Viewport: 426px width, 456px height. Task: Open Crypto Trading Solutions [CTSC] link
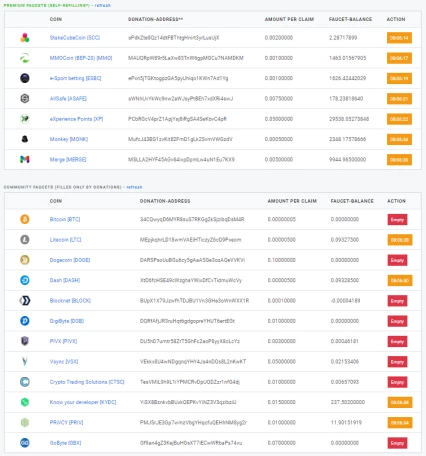tap(87, 382)
